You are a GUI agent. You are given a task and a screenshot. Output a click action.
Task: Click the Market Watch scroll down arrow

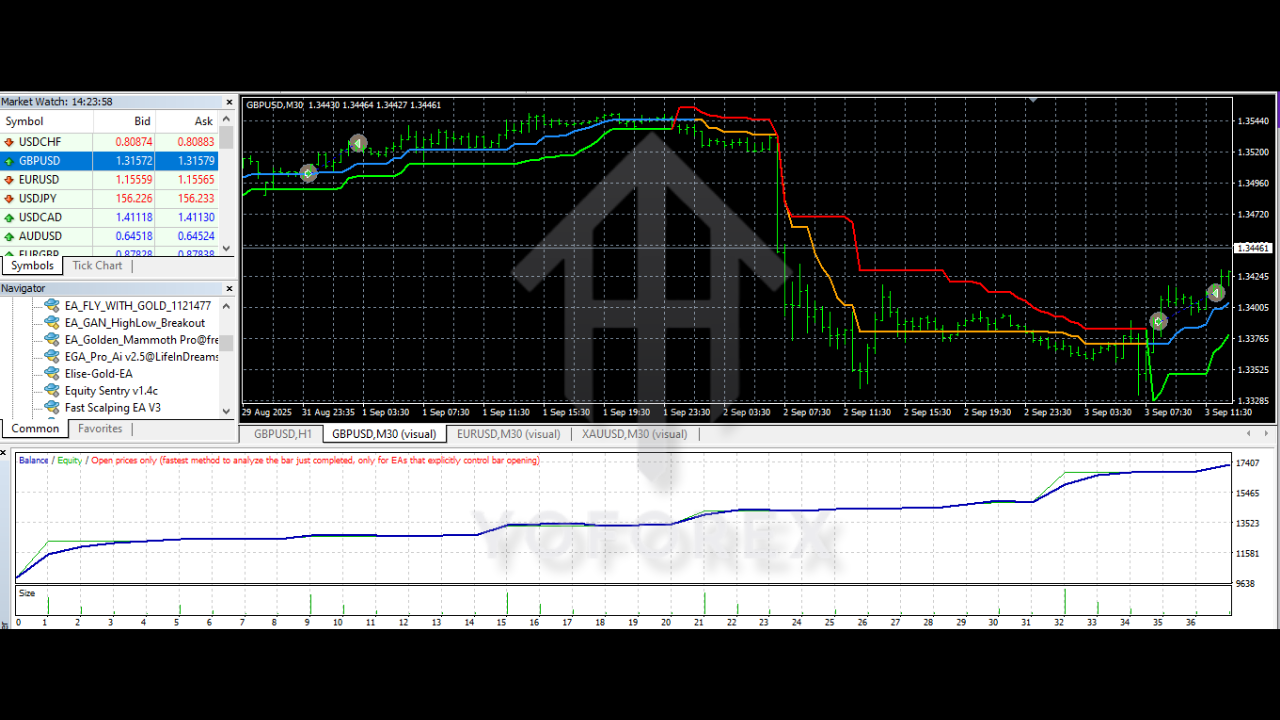coord(227,248)
